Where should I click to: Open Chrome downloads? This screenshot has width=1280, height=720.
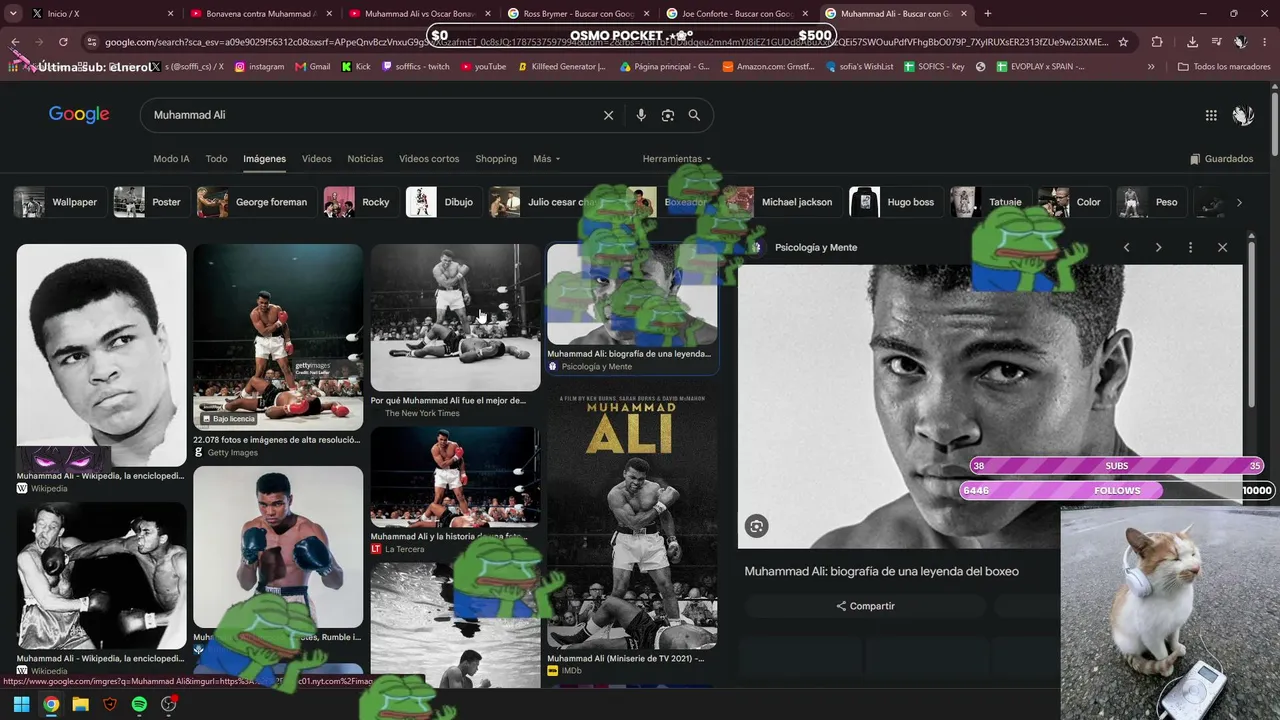(1192, 42)
